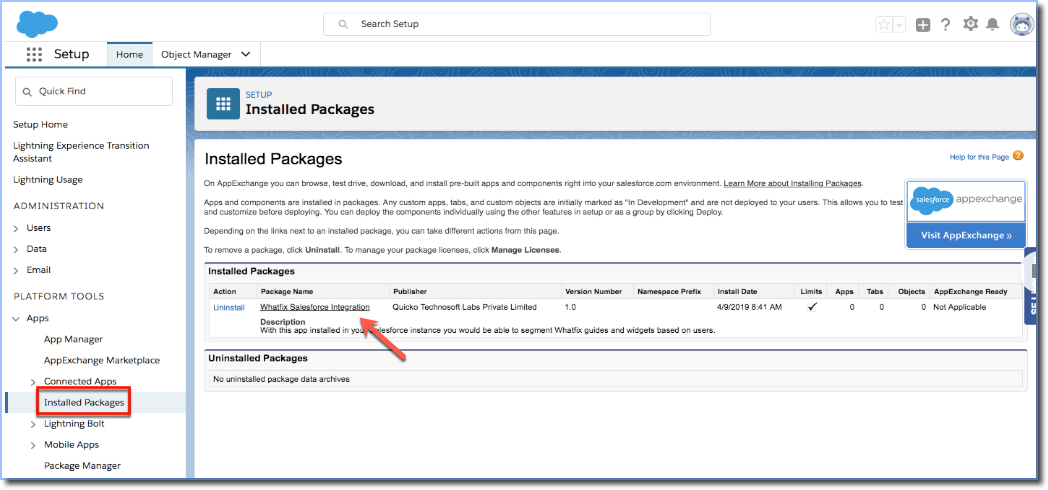Image resolution: width=1048 pixels, height=490 pixels.
Task: Open AppExchange Marketplace in sidebar
Action: (102, 360)
